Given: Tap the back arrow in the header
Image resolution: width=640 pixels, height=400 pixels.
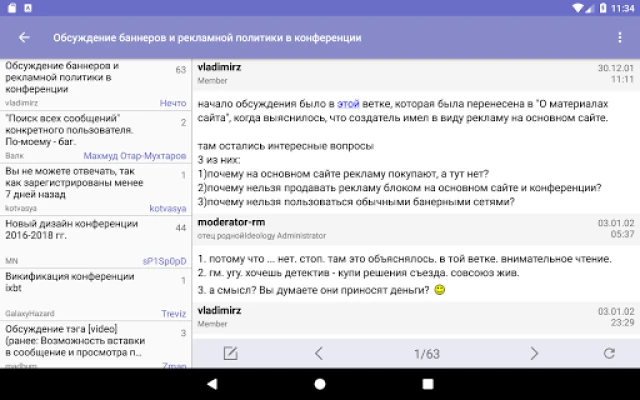Looking at the screenshot, I should coord(24,38).
